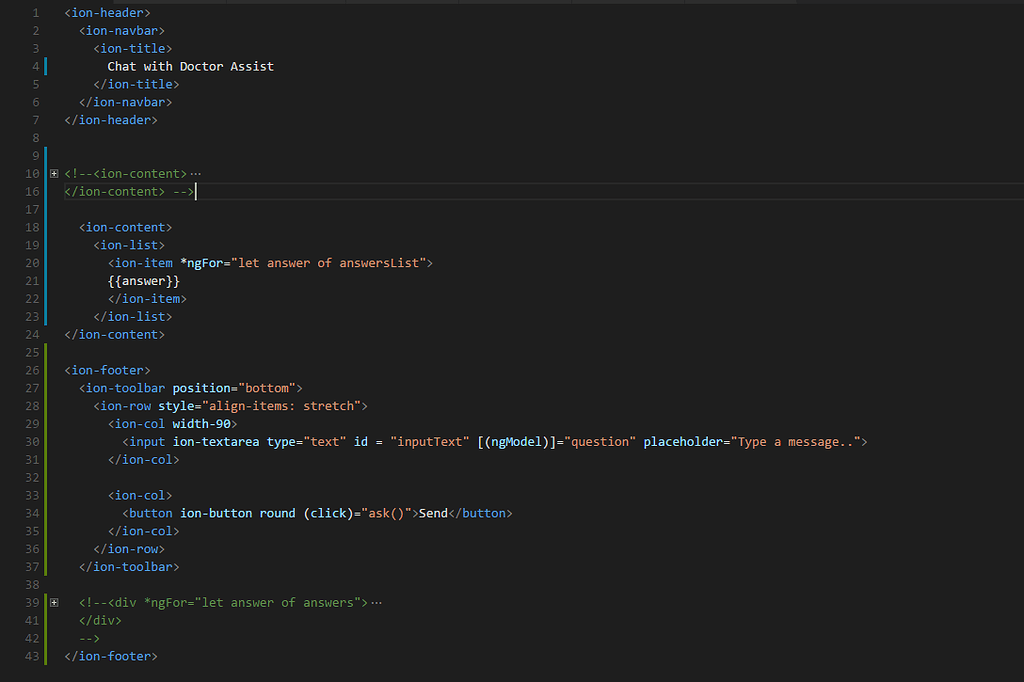Click the closing </ion-title> tag
1024x682 pixels.
click(136, 84)
